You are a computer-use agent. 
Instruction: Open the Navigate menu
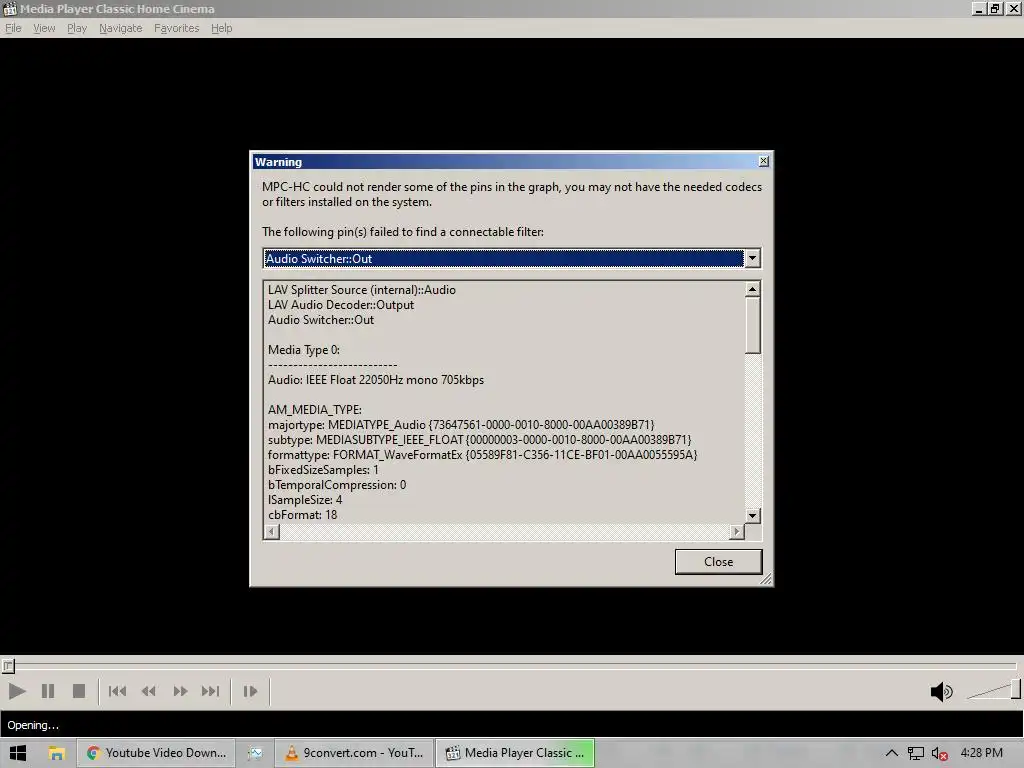120,28
